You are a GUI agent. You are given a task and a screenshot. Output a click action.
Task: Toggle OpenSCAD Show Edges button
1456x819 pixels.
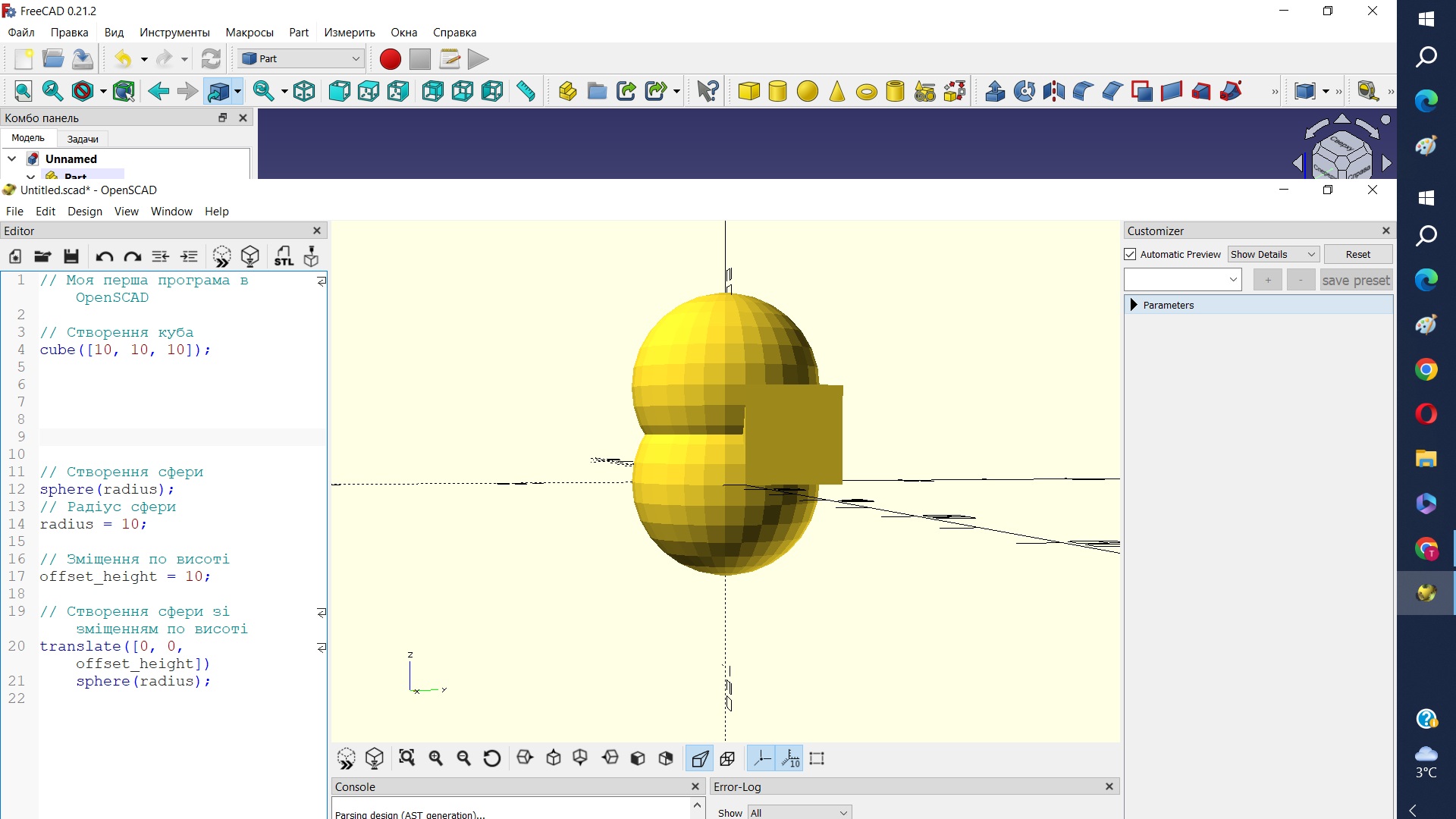[x=817, y=758]
